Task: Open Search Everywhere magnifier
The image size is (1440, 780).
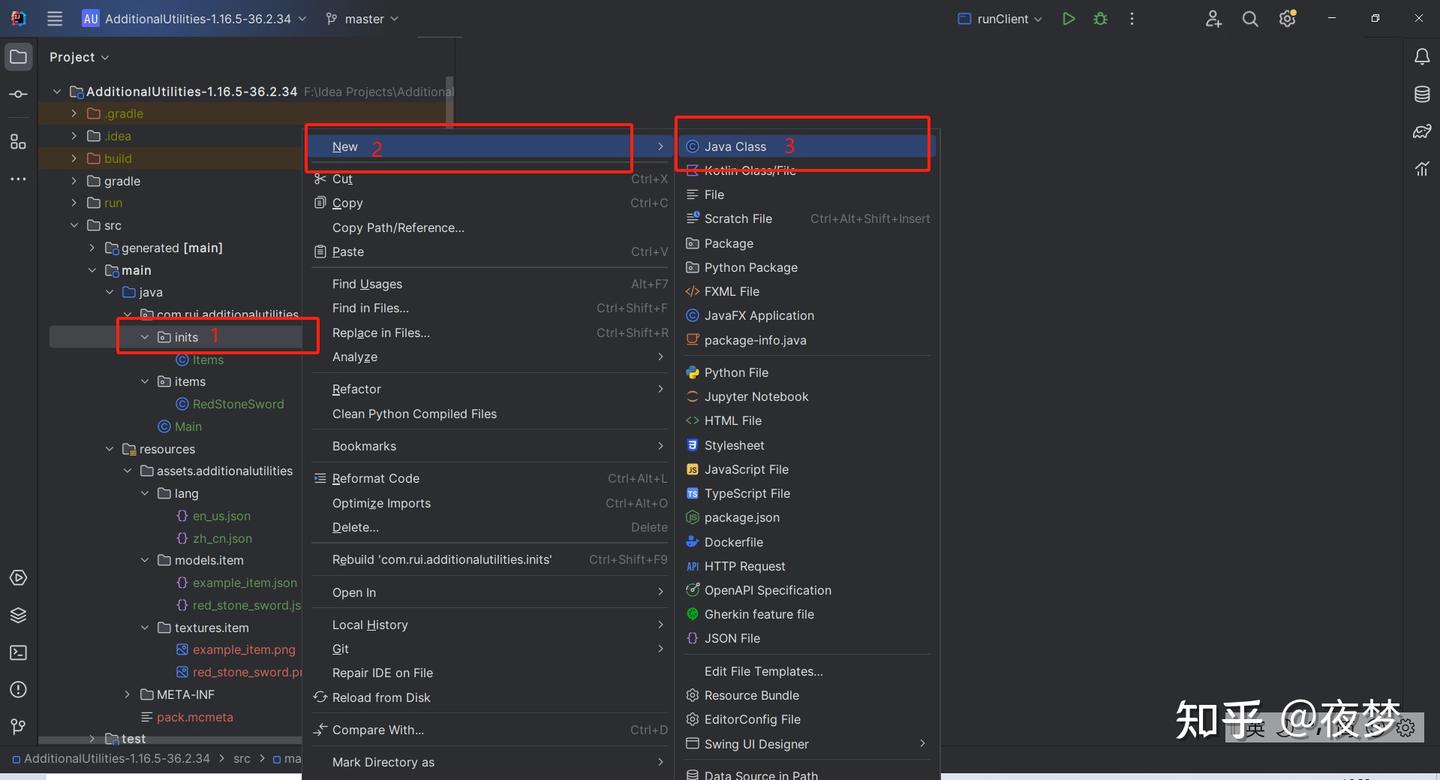Action: [1250, 19]
